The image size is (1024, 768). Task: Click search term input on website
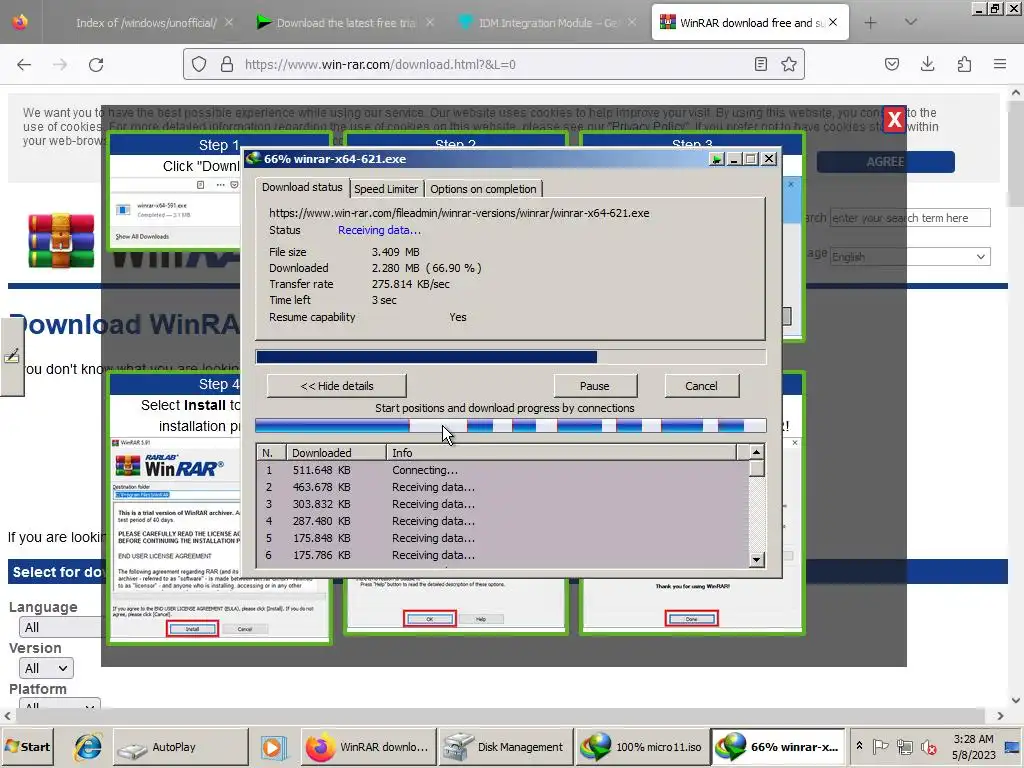tap(910, 217)
